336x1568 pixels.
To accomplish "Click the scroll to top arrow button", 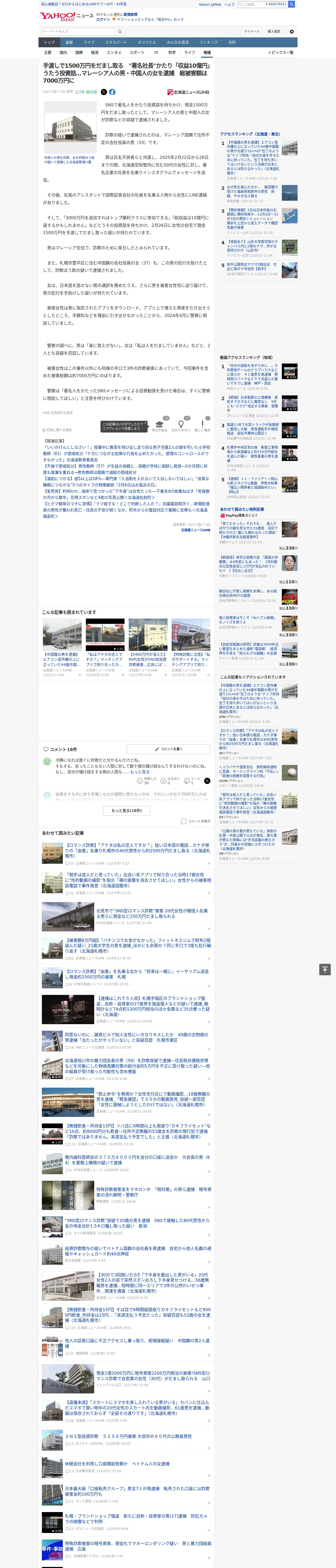I will tap(324, 969).
